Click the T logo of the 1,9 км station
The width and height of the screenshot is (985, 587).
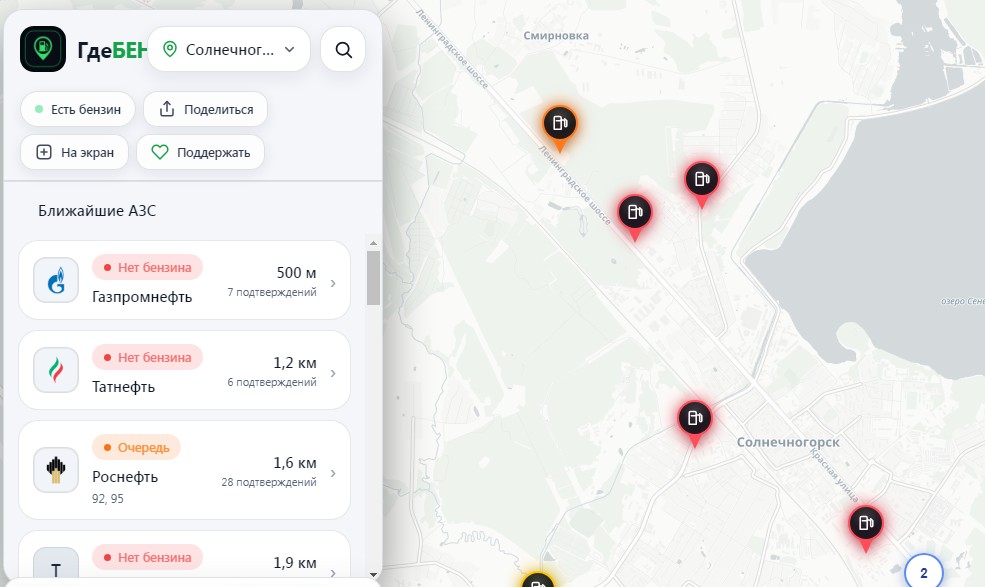56,564
